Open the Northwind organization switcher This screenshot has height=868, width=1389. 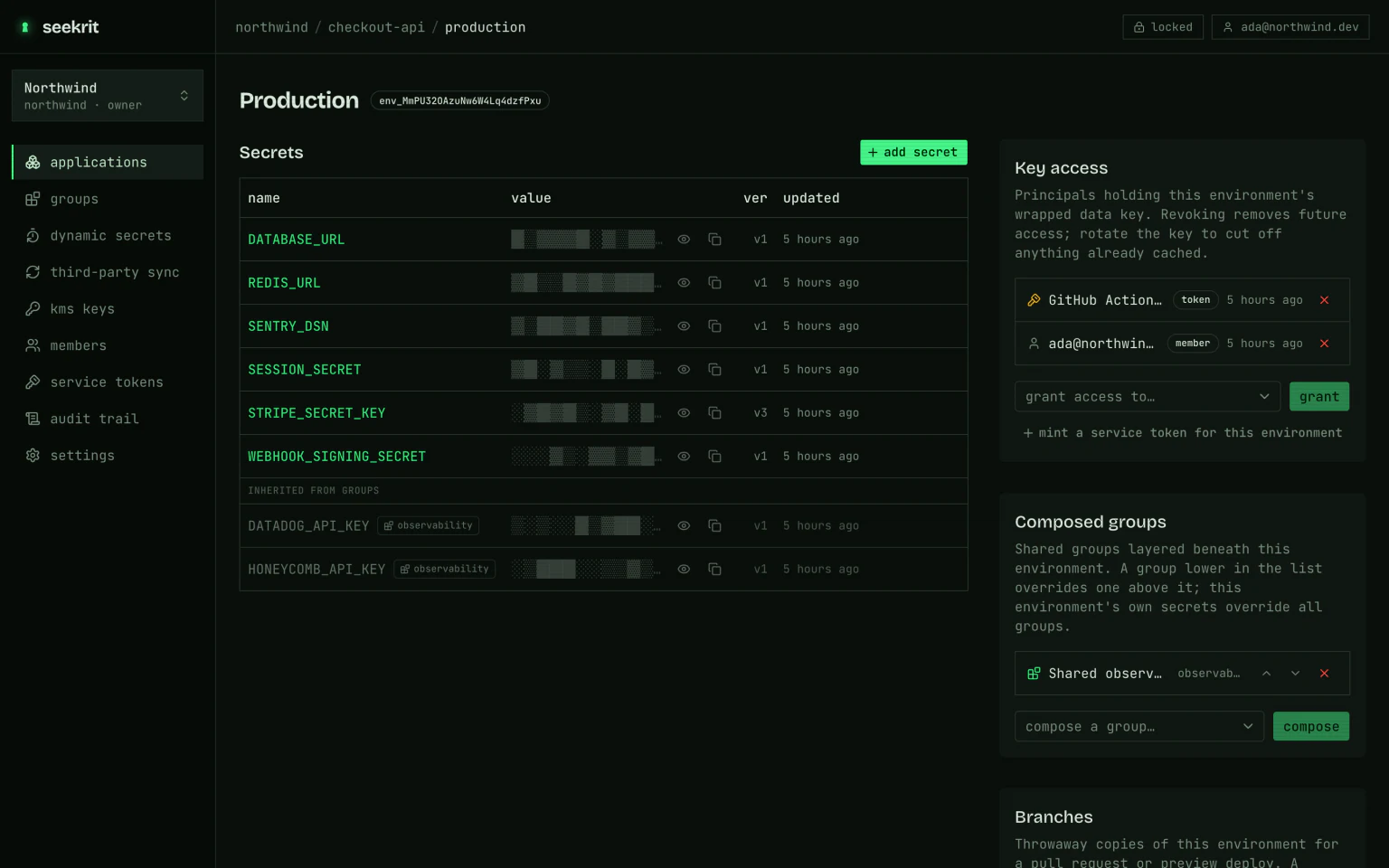108,96
